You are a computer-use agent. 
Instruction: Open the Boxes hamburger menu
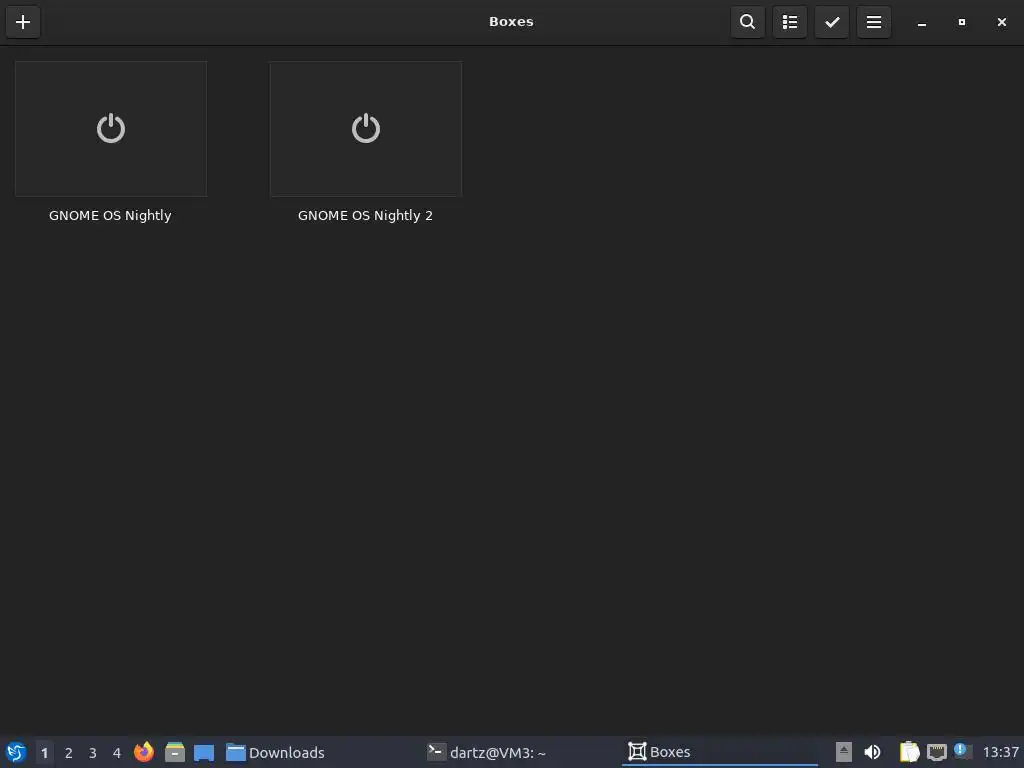click(x=874, y=22)
